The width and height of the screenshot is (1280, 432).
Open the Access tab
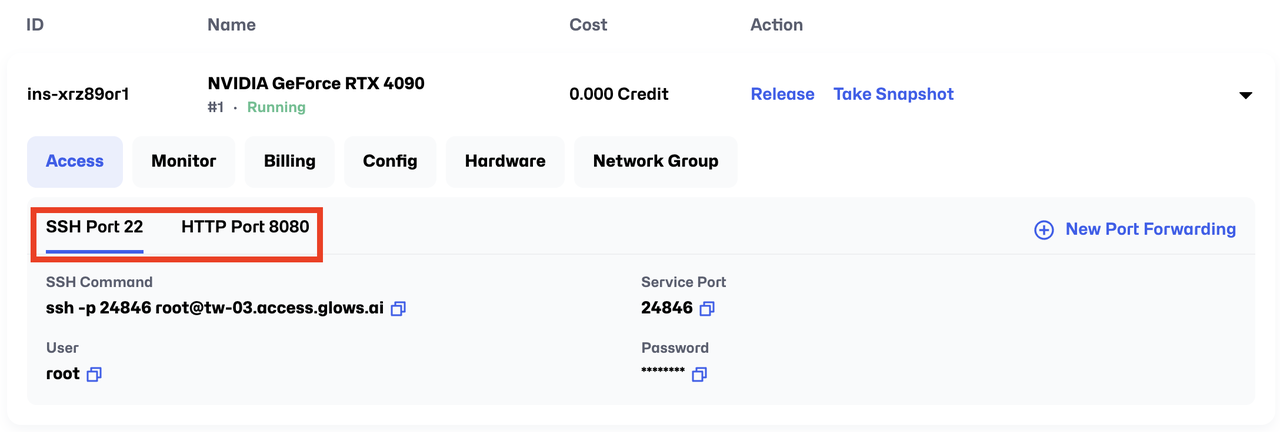click(x=75, y=161)
